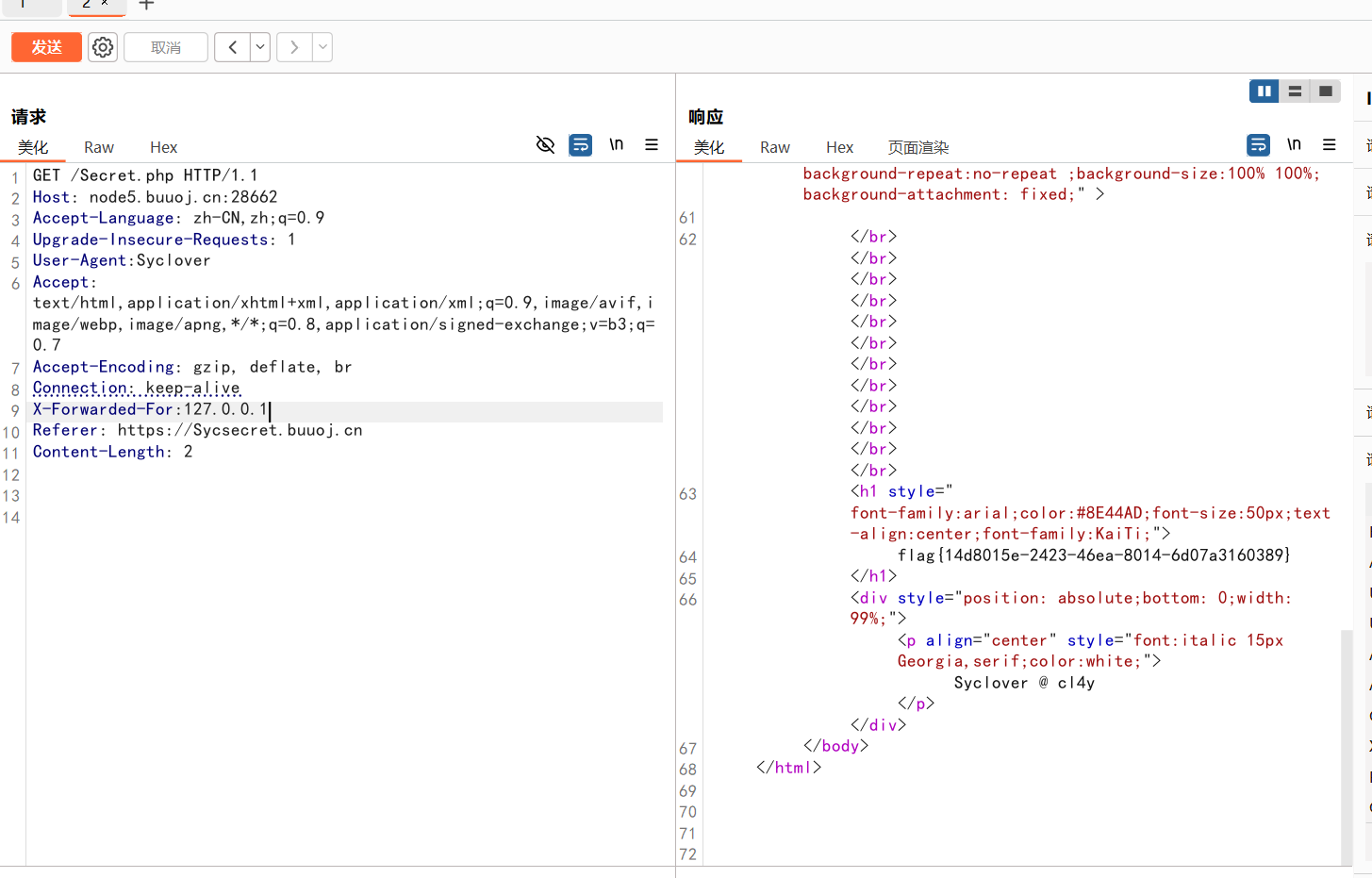Click the 取消 cancel button
The image size is (1372, 878).
pos(166,47)
